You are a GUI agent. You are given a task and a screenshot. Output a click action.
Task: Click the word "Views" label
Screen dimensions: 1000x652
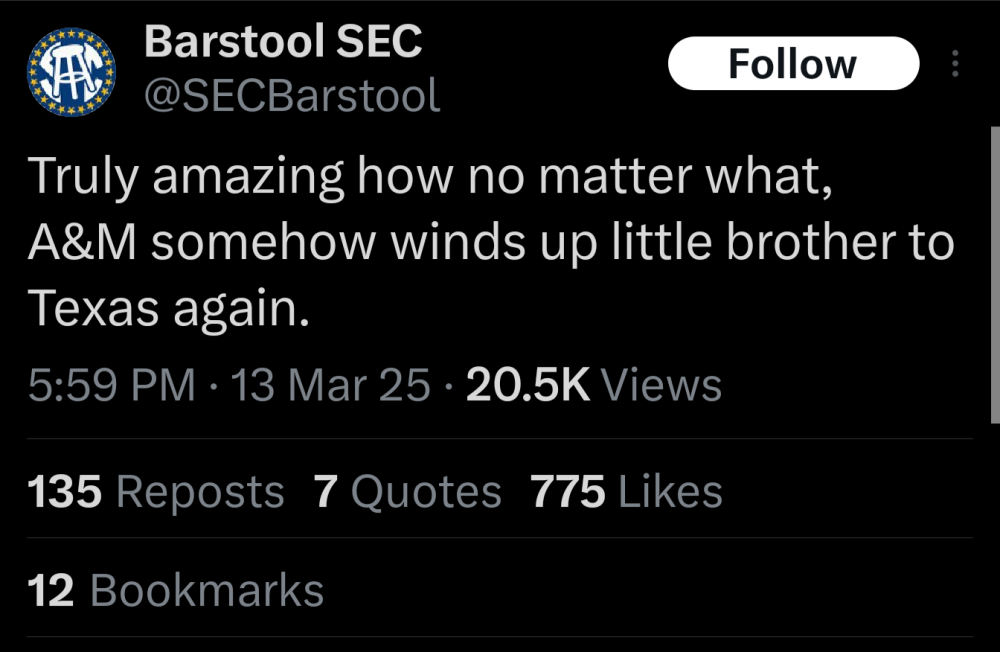coord(664,385)
